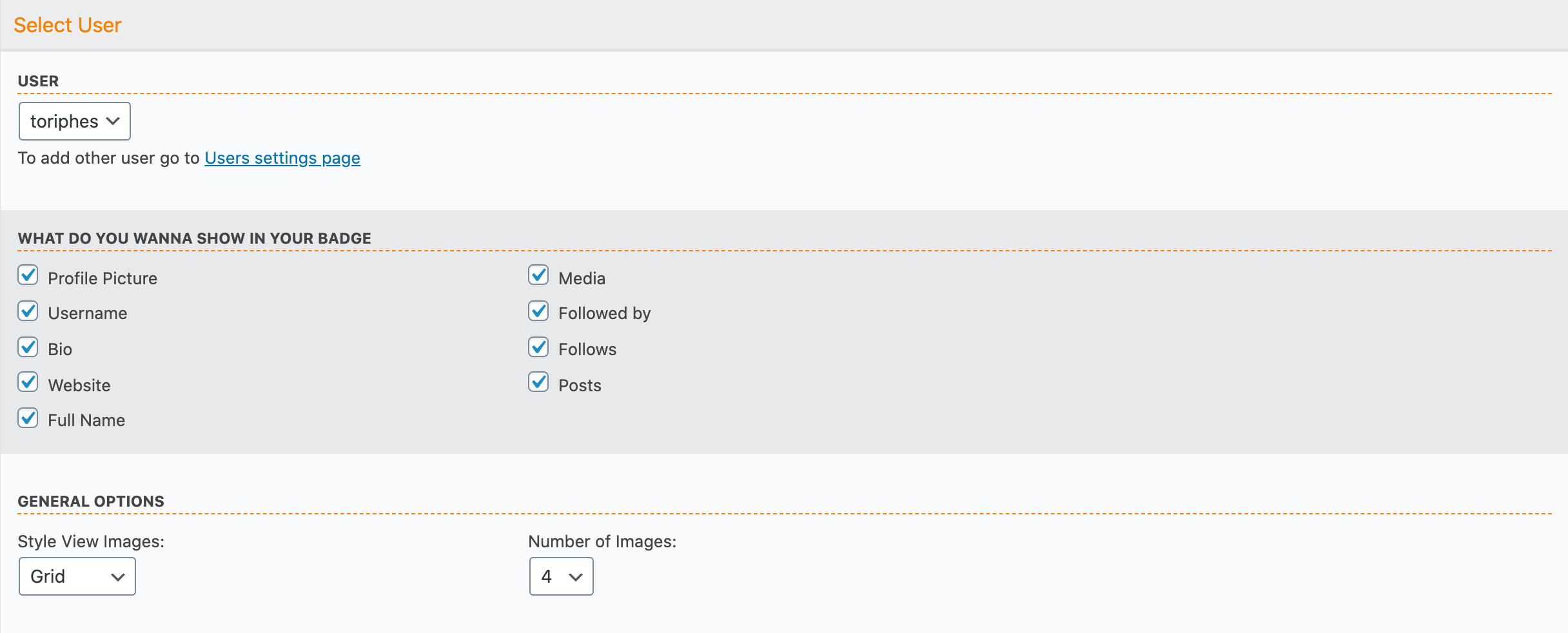The width and height of the screenshot is (1568, 633).
Task: Uncheck the Posts checkbox
Action: [x=538, y=382]
